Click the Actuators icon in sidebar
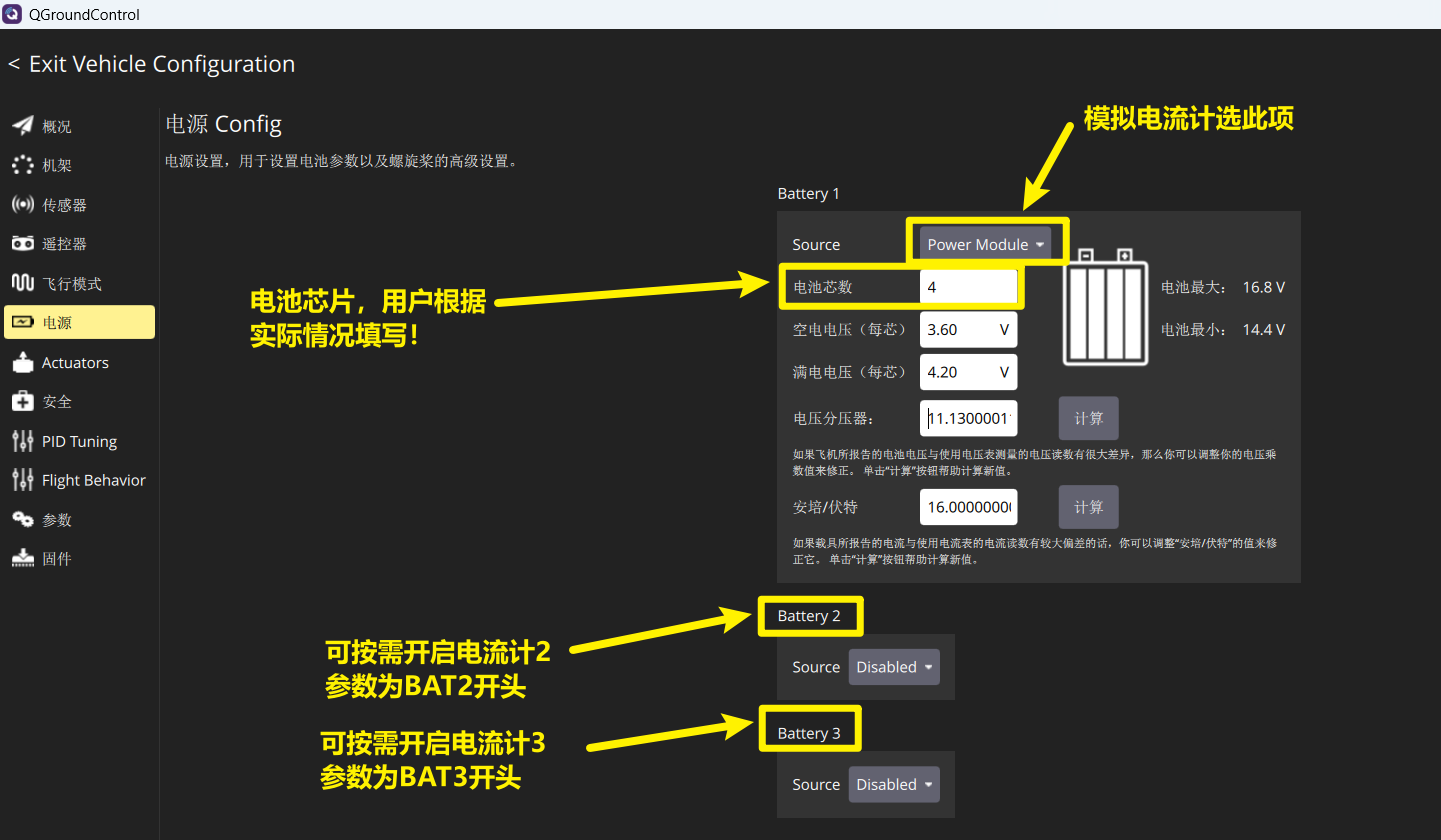Viewport: 1441px width, 840px height. [x=23, y=362]
